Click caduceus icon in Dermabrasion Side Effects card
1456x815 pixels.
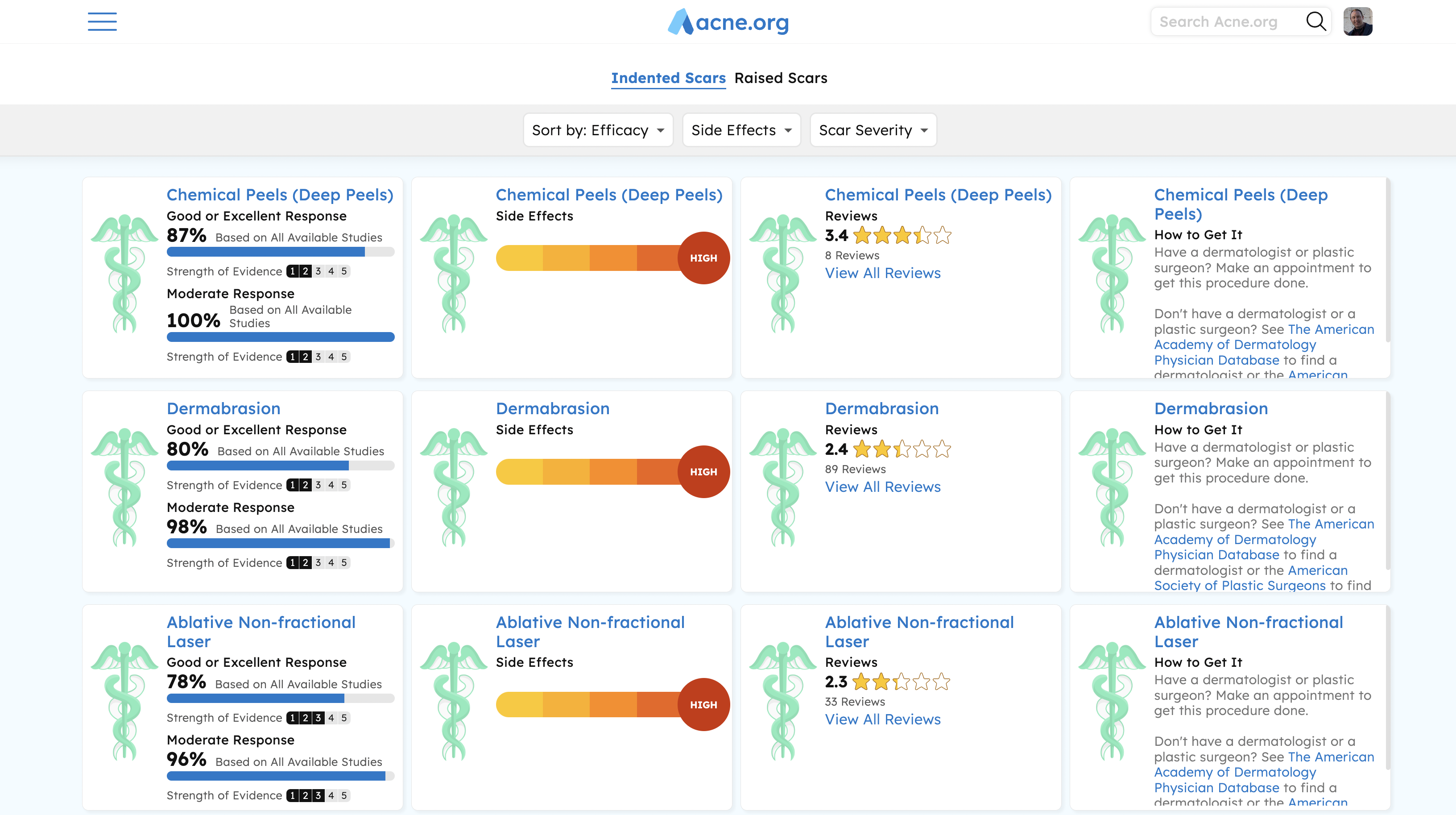click(453, 487)
